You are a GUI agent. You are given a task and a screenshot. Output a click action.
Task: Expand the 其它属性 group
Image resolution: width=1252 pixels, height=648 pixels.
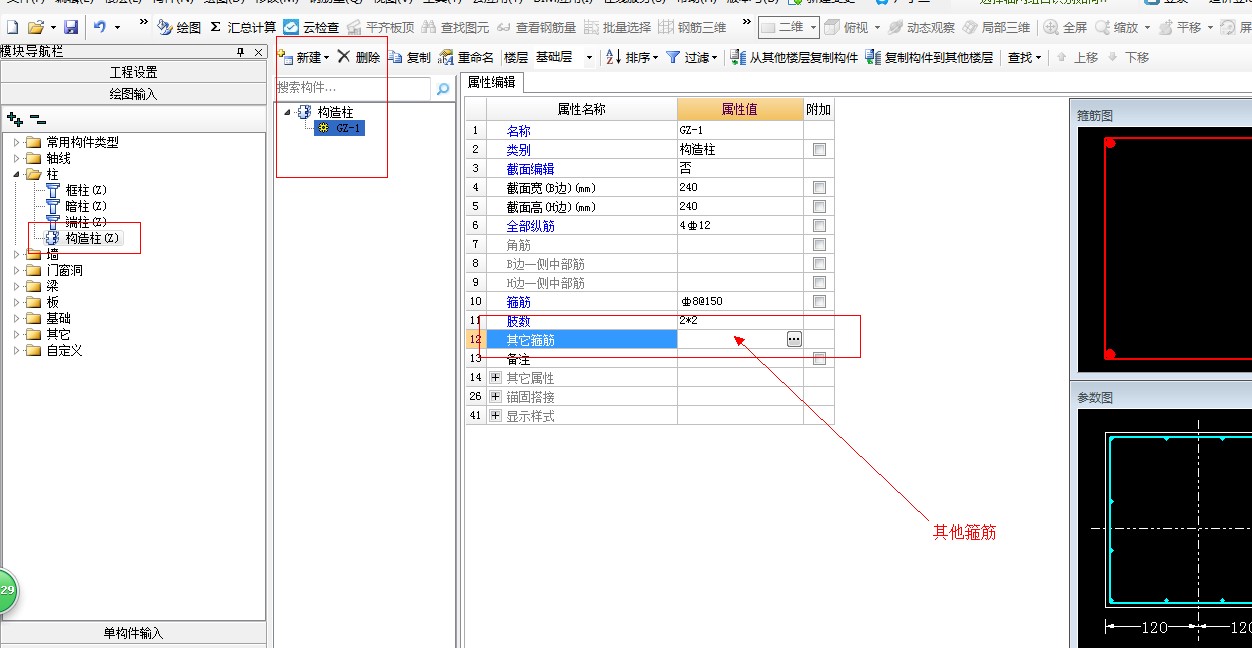495,378
